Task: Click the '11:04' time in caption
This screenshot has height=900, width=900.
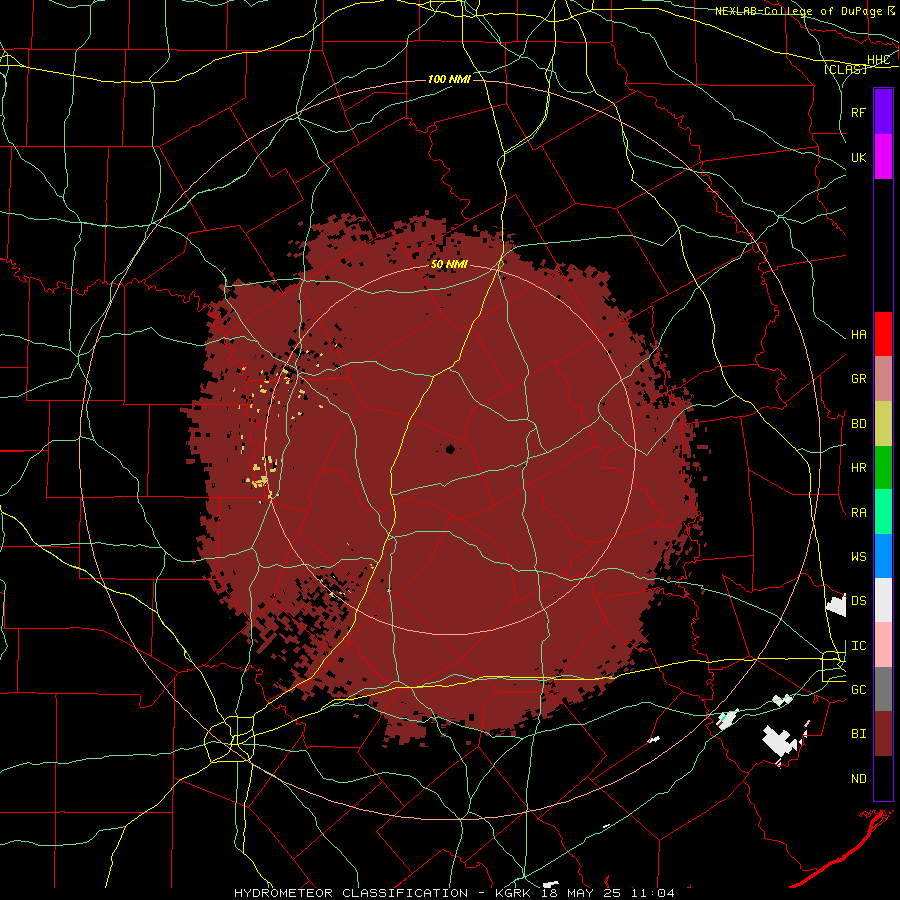Action: coord(653,893)
